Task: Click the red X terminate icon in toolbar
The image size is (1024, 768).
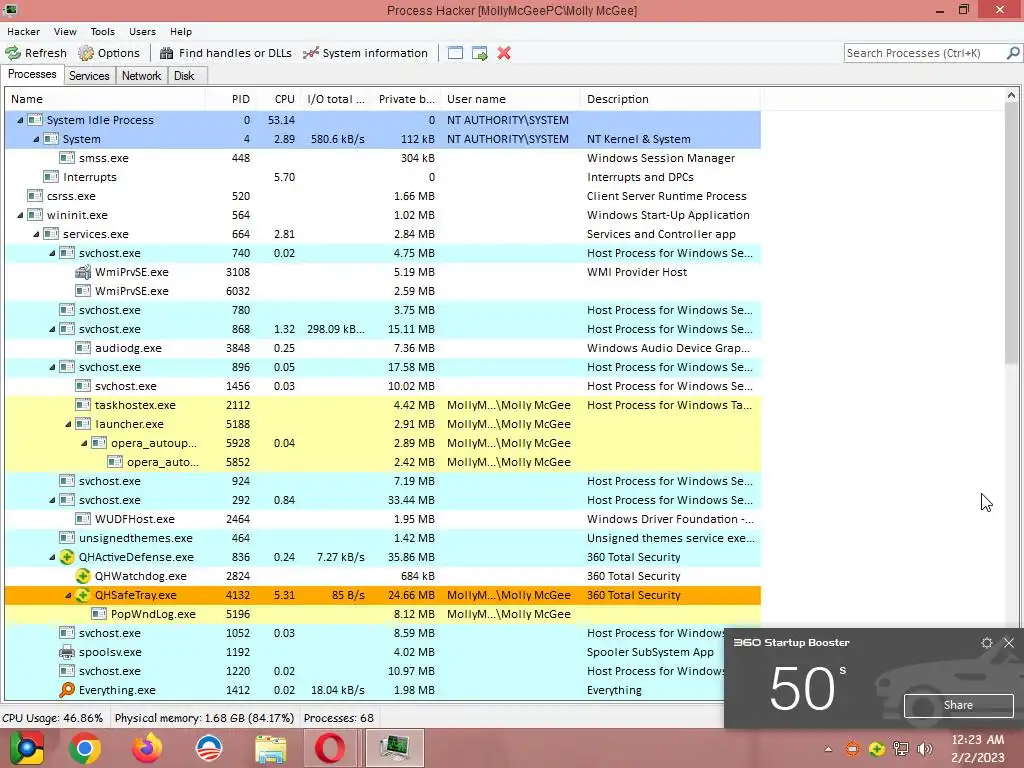Action: point(504,53)
